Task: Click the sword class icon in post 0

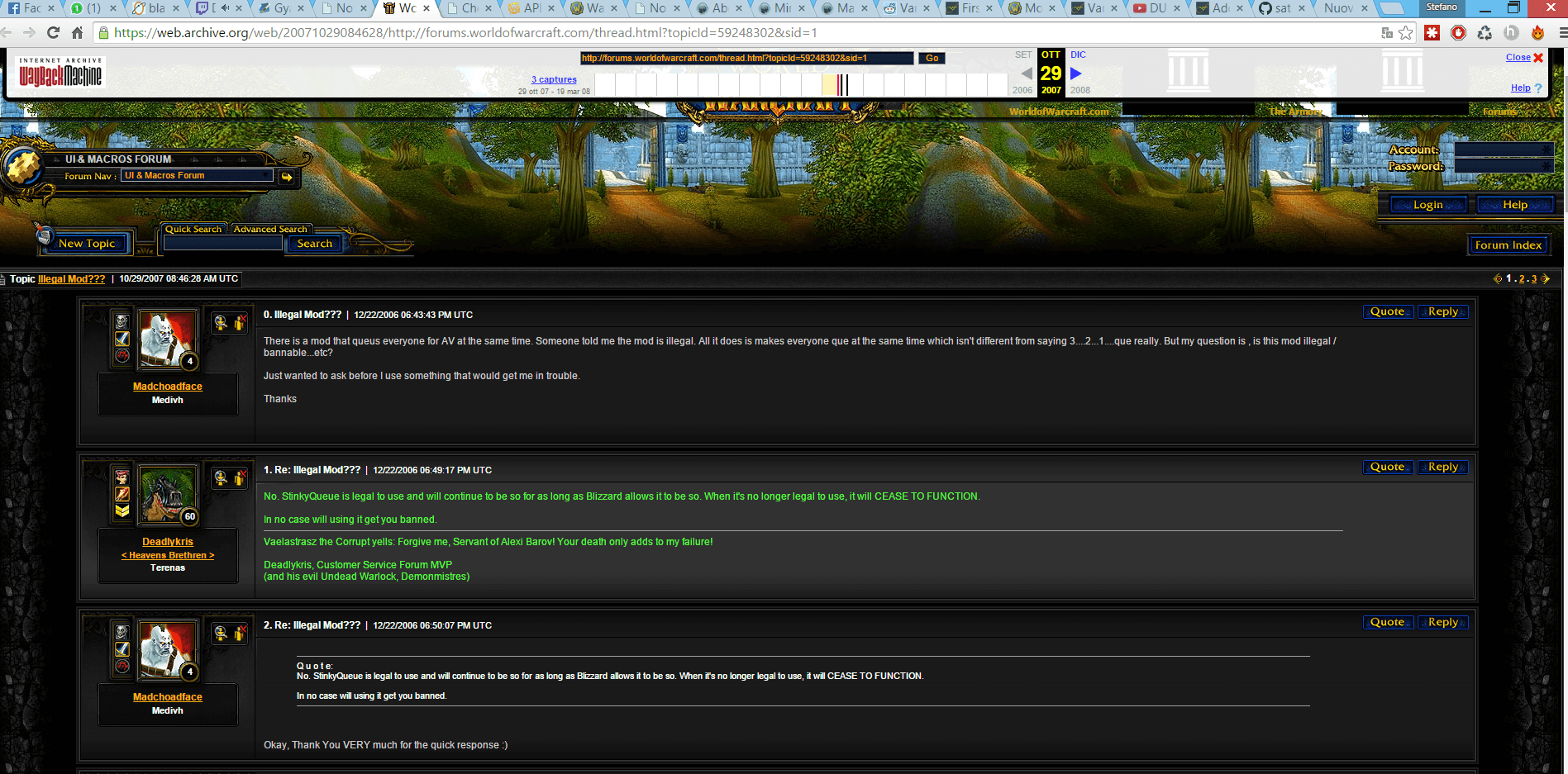Action: click(122, 339)
